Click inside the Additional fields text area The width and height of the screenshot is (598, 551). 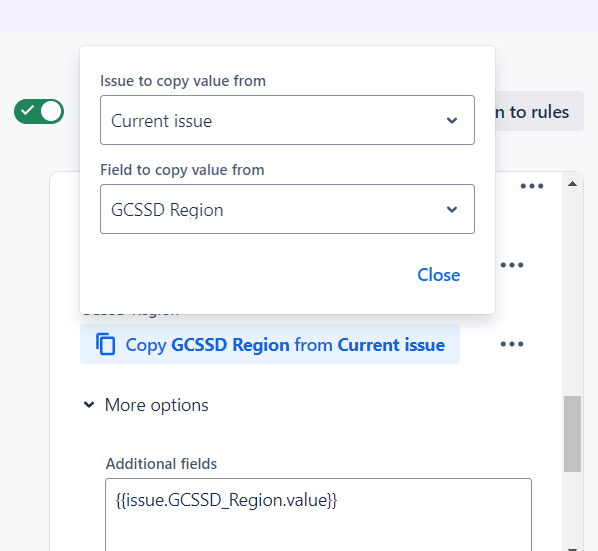pos(318,514)
